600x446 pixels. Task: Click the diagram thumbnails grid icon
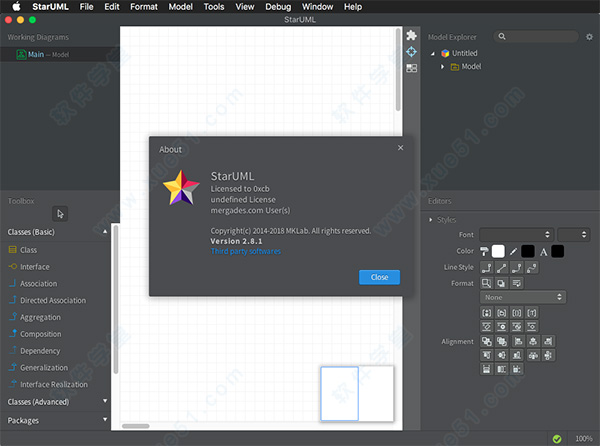click(x=411, y=68)
